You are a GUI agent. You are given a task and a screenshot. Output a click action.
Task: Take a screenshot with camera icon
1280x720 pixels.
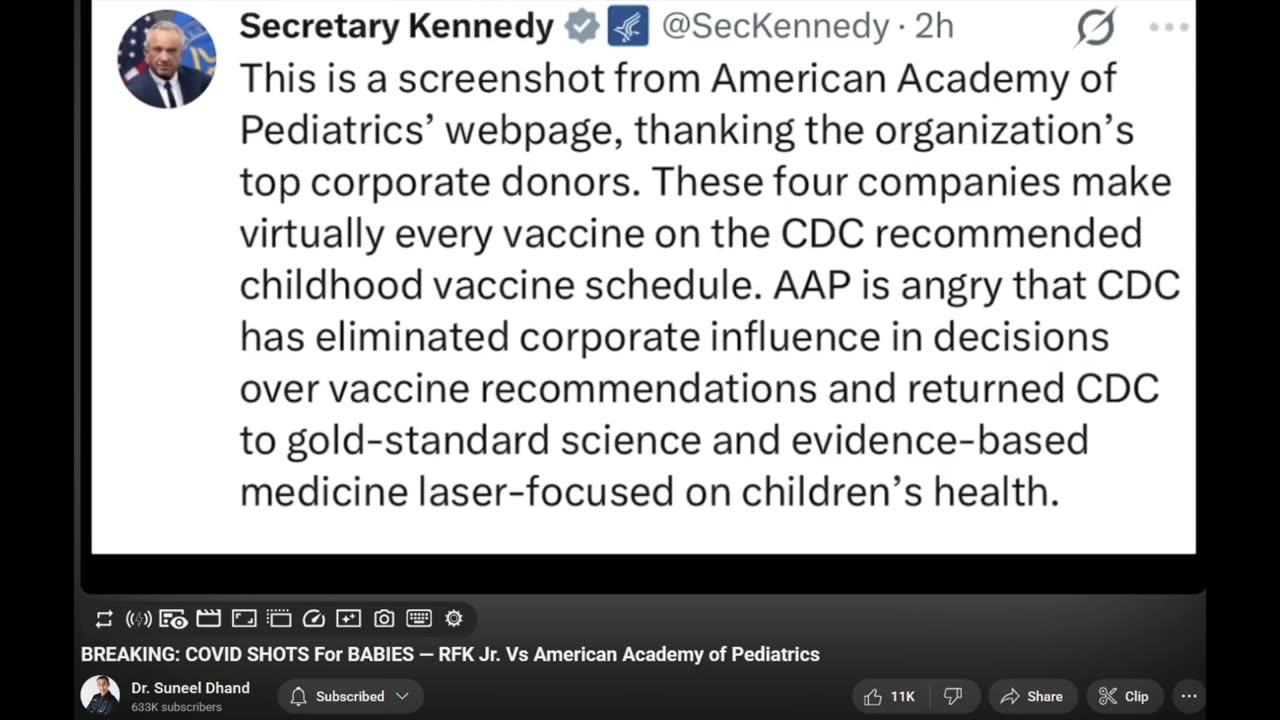point(384,619)
